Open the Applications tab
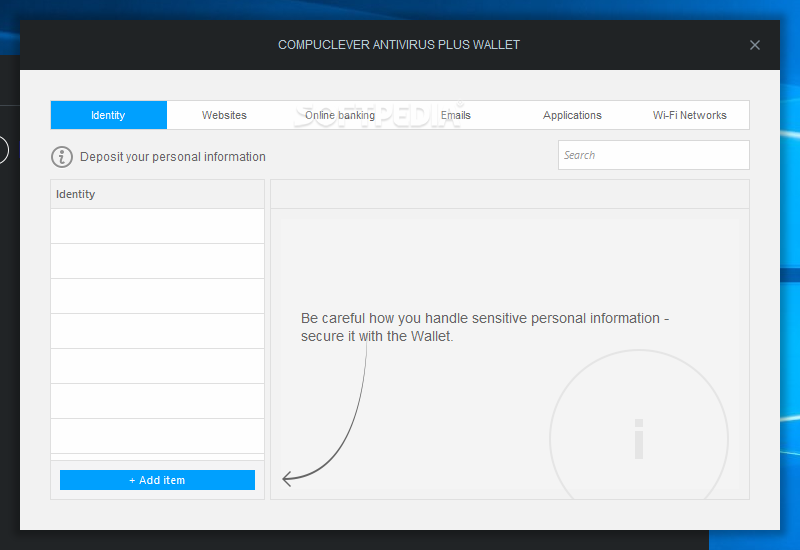 click(x=572, y=115)
